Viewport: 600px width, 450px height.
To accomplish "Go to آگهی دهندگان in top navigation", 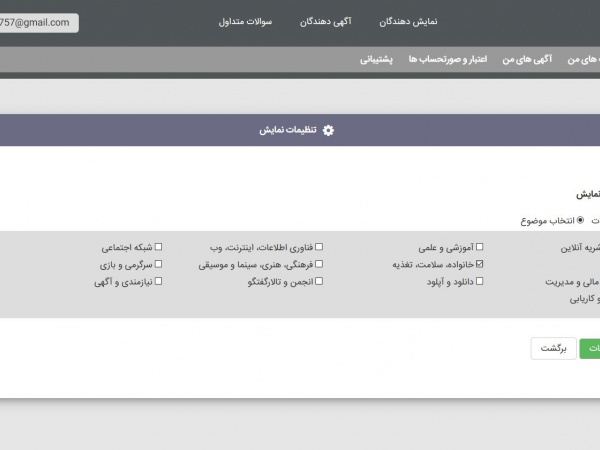I will [326, 22].
